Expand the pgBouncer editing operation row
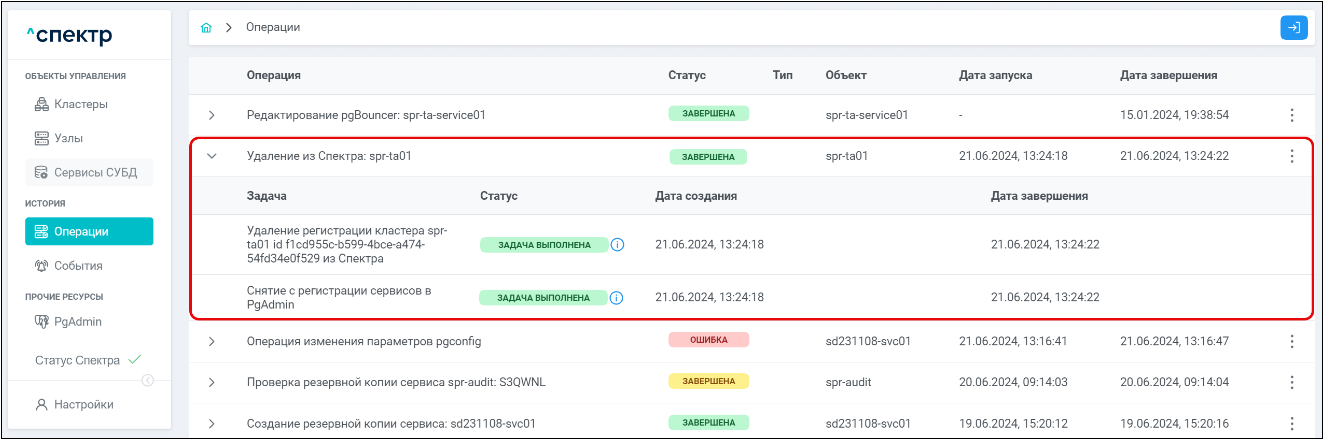This screenshot has width=1324, height=440. click(211, 115)
